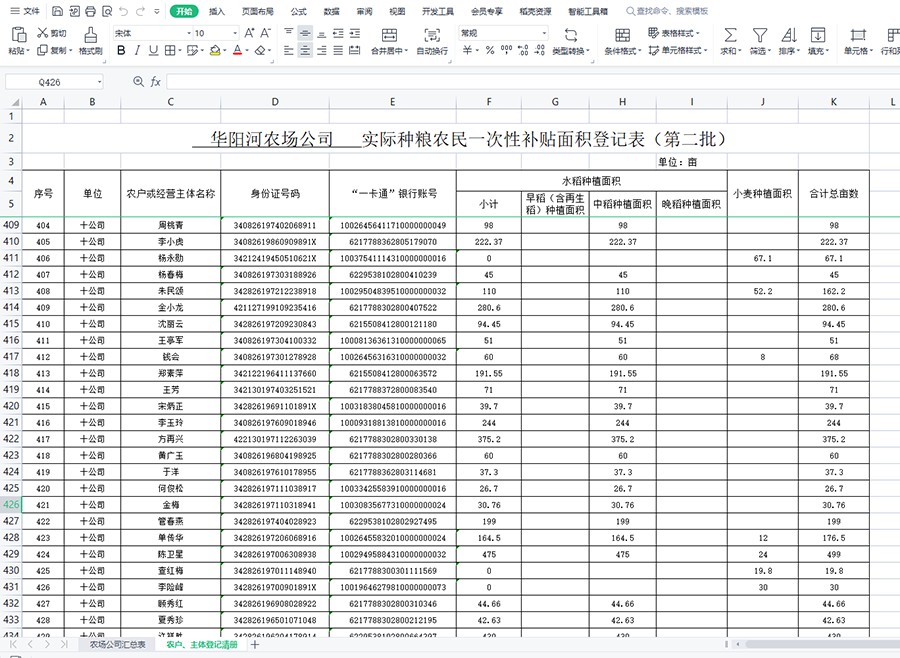900x658 pixels.
Task: Toggle Bold formatting
Action: [121, 51]
